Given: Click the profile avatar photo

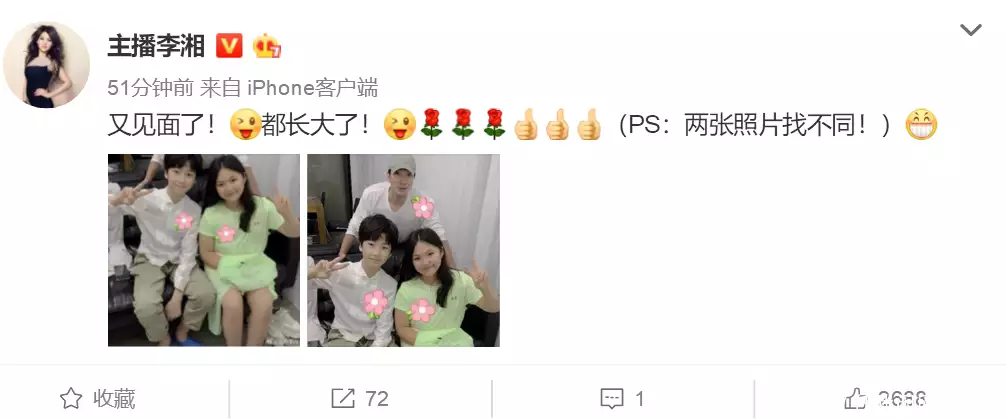Looking at the screenshot, I should point(46,64).
